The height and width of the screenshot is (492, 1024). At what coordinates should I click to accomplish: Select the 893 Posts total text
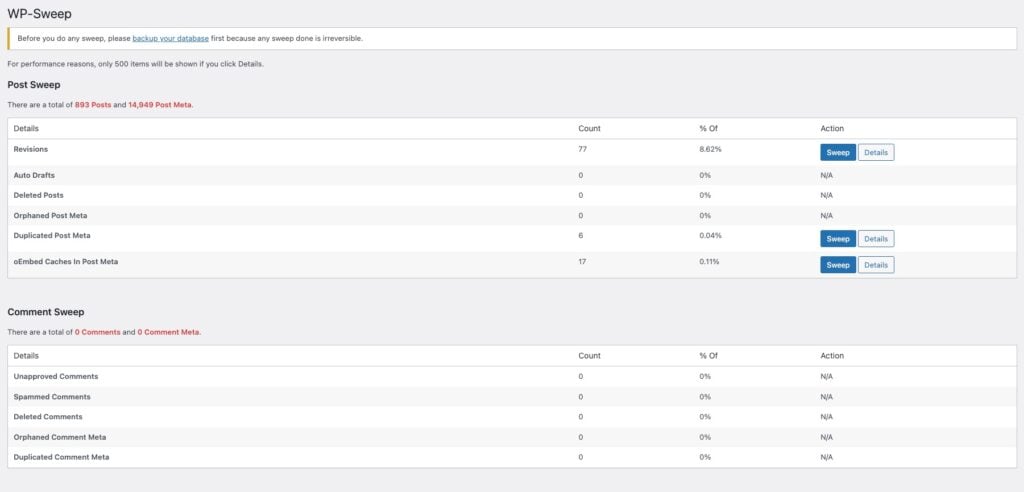tap(94, 104)
